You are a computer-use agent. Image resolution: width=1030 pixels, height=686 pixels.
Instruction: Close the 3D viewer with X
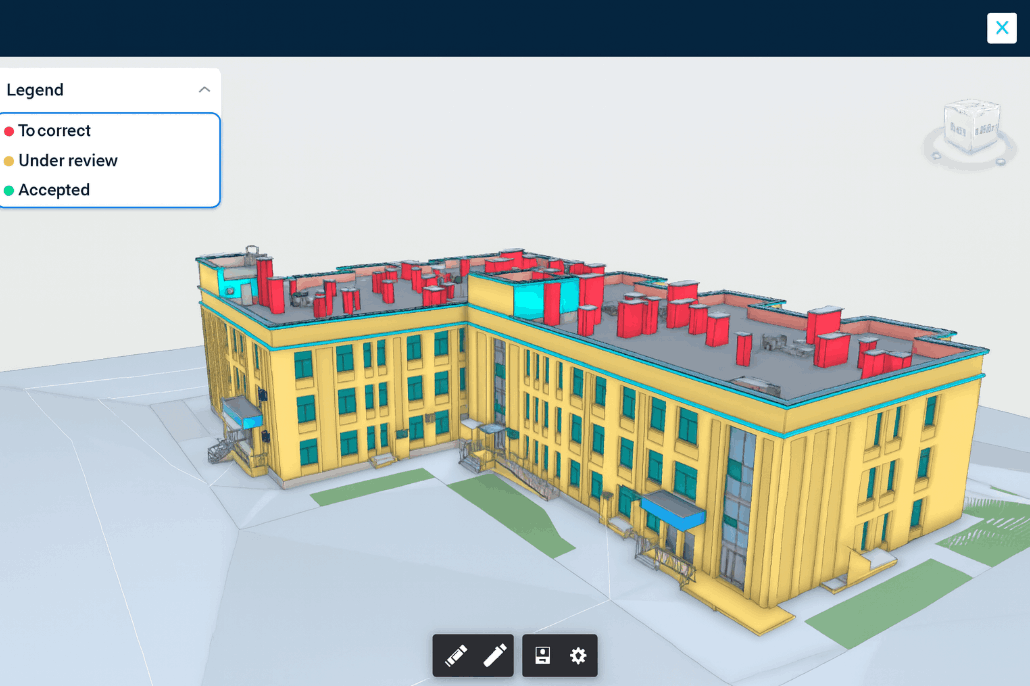tap(1002, 28)
